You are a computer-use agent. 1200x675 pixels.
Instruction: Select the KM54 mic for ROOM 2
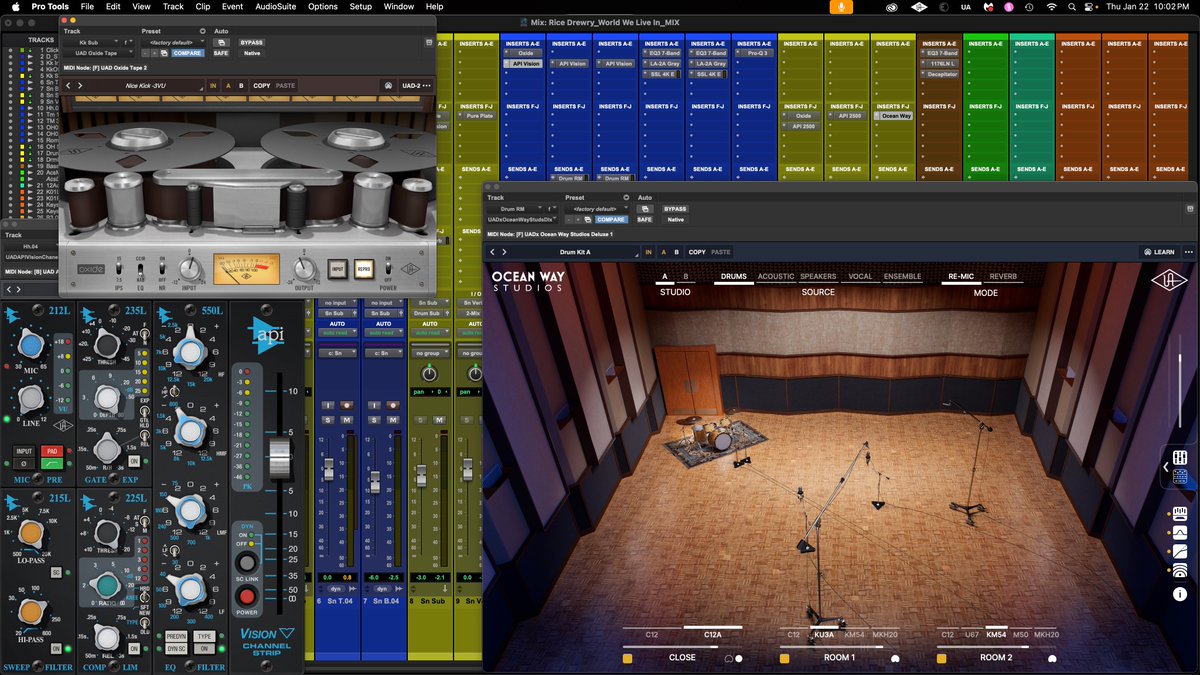coord(996,635)
